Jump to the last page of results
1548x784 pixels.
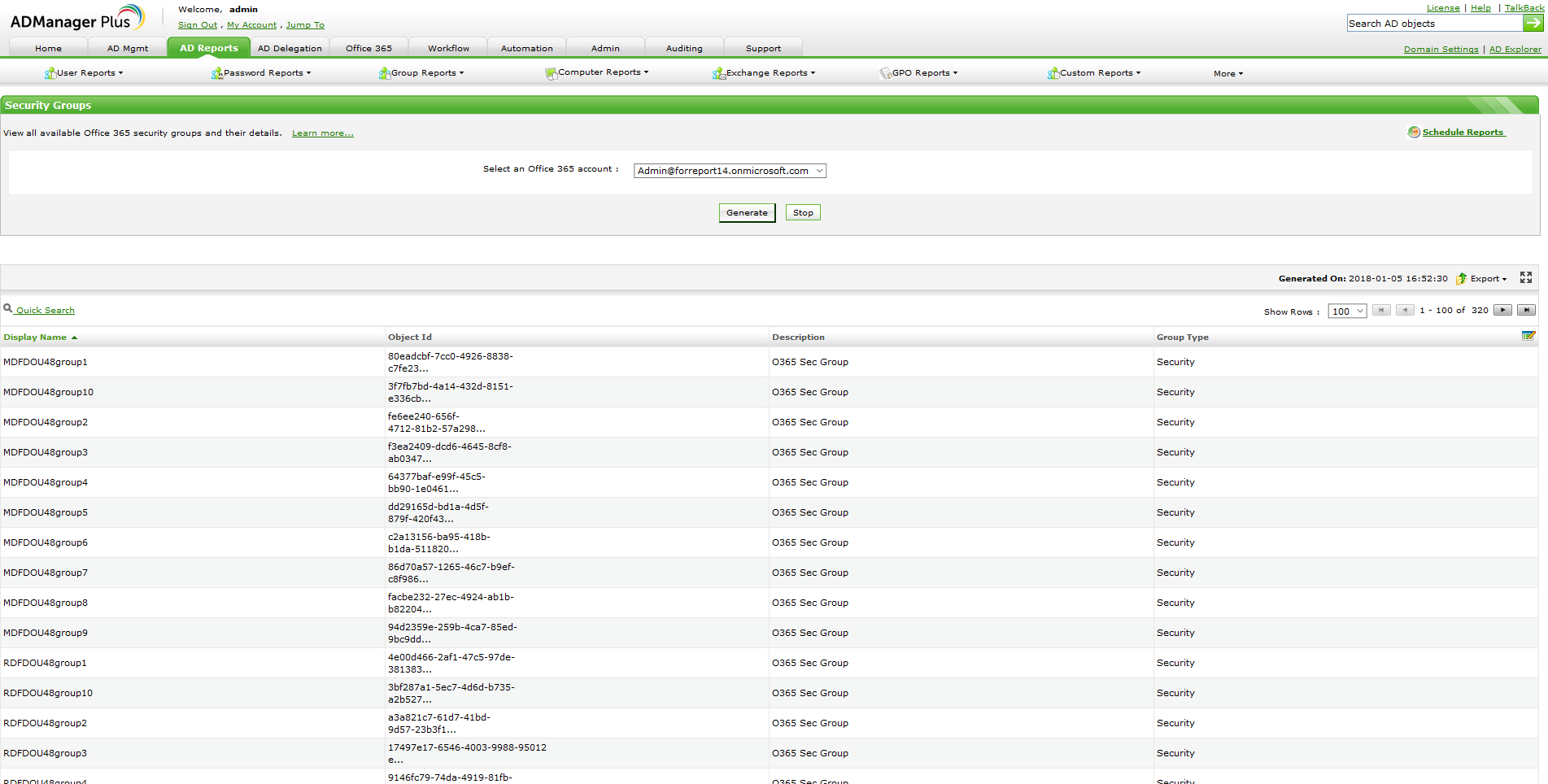click(x=1526, y=311)
